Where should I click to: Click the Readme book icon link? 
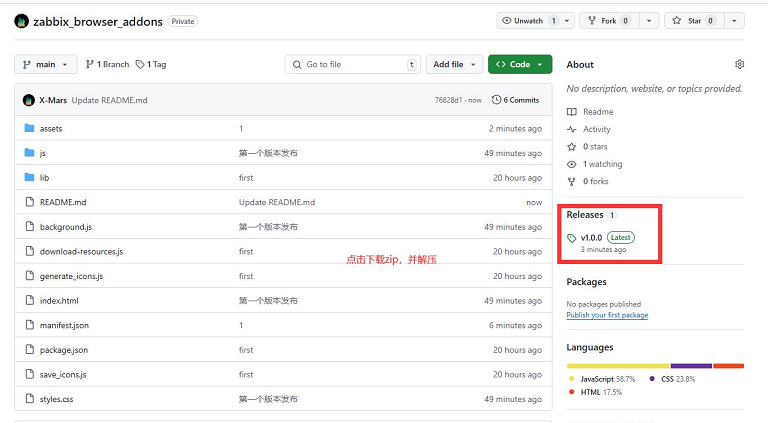click(x=572, y=112)
